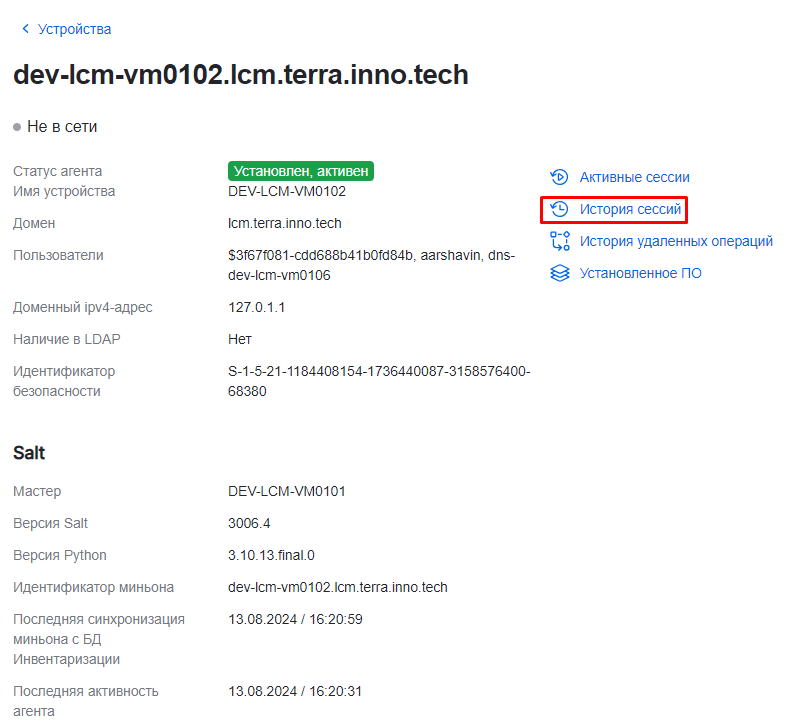
Task: Click the master value DEV-LCM-VM0101
Action: 287,491
